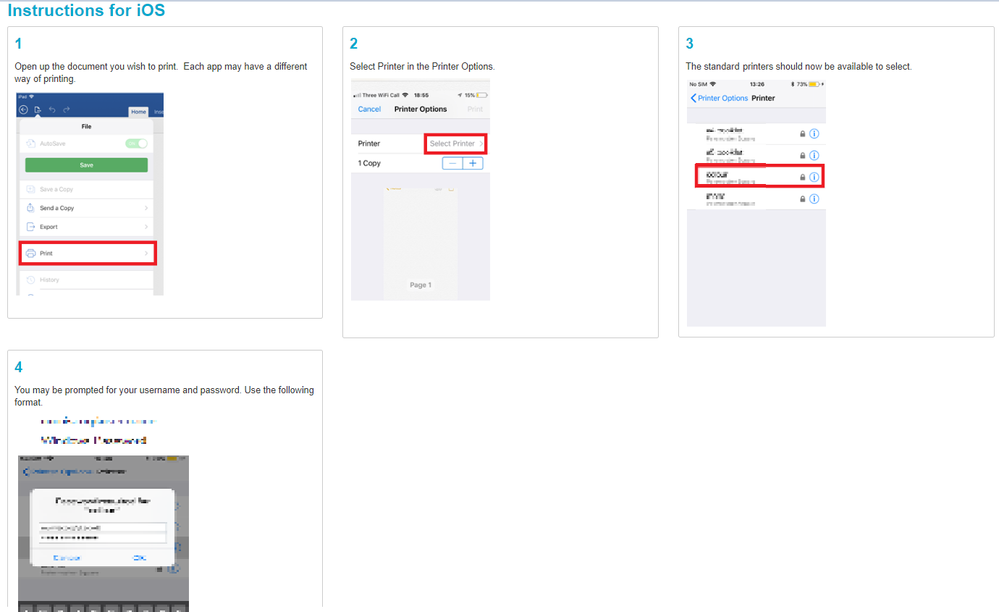The width and height of the screenshot is (999, 612).
Task: Click the username field in password dialog
Action: click(x=102, y=527)
